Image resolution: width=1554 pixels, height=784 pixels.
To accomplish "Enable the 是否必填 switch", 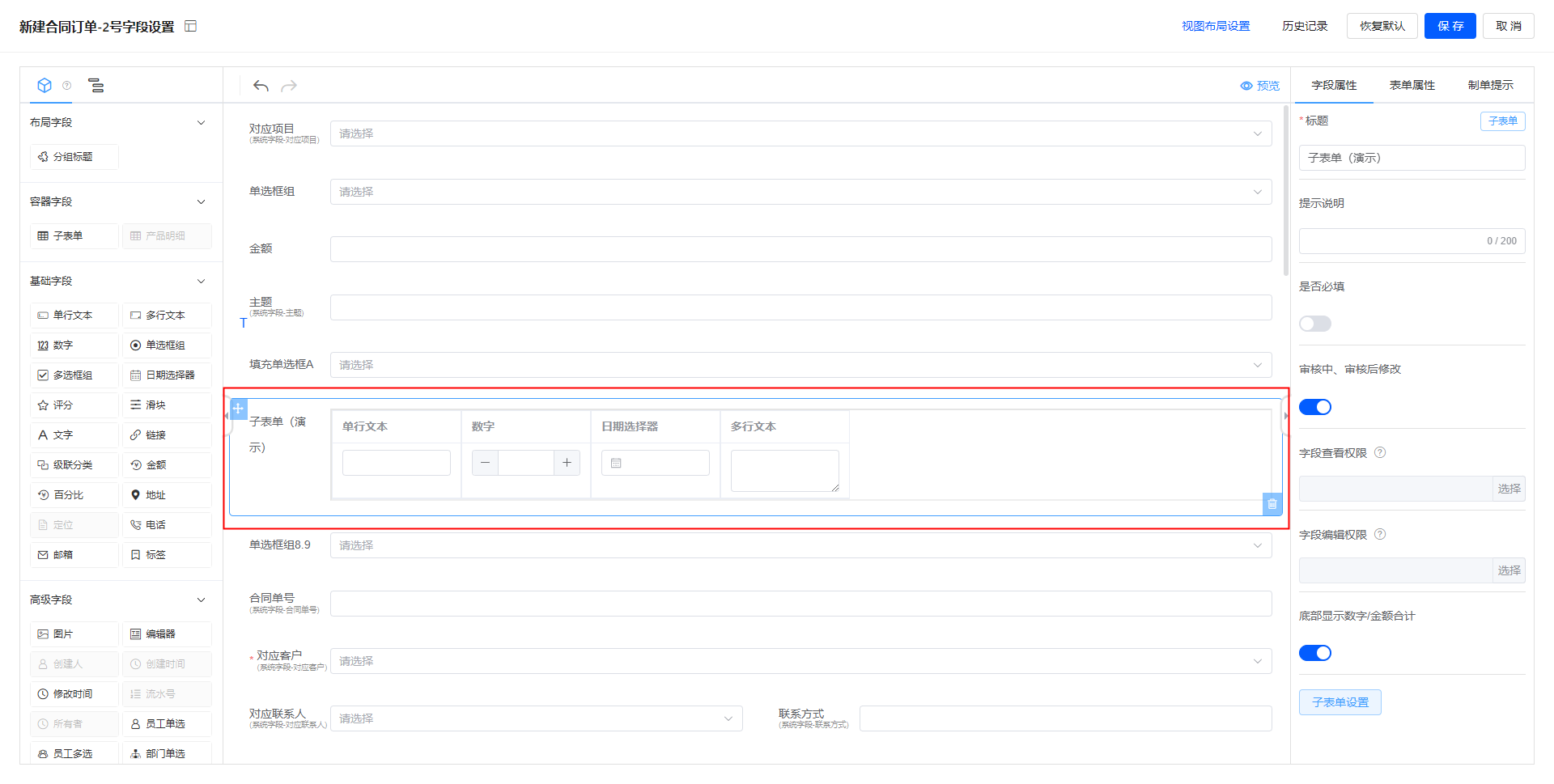I will (x=1314, y=324).
